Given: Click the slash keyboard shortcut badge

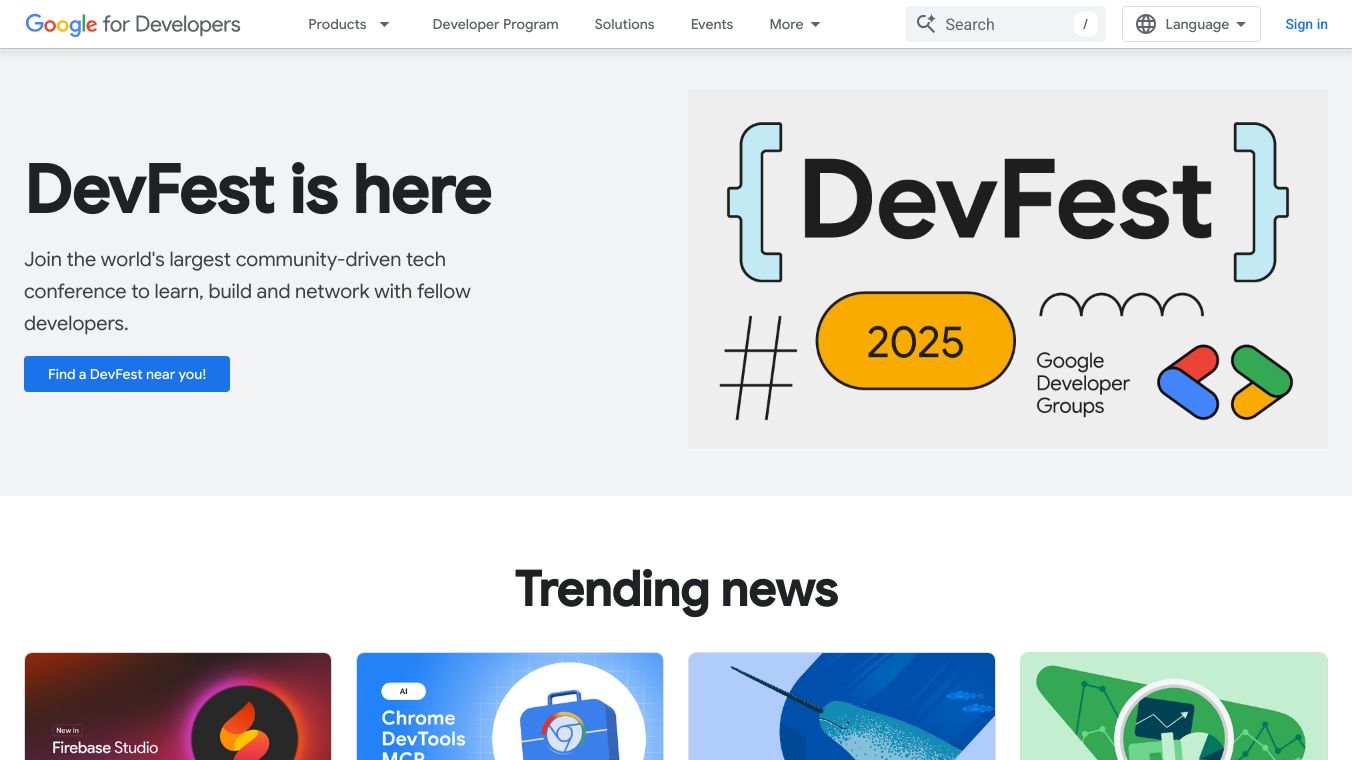Looking at the screenshot, I should point(1085,24).
